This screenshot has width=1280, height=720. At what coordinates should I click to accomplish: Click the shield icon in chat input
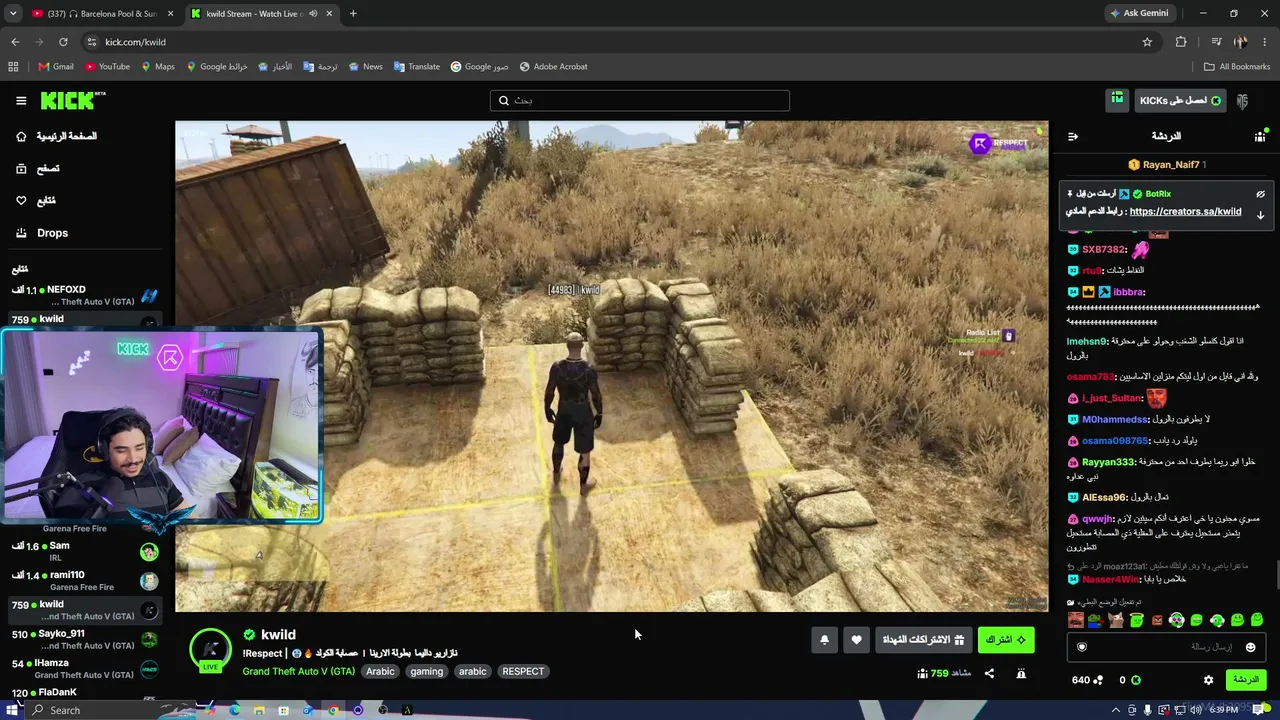point(1081,647)
